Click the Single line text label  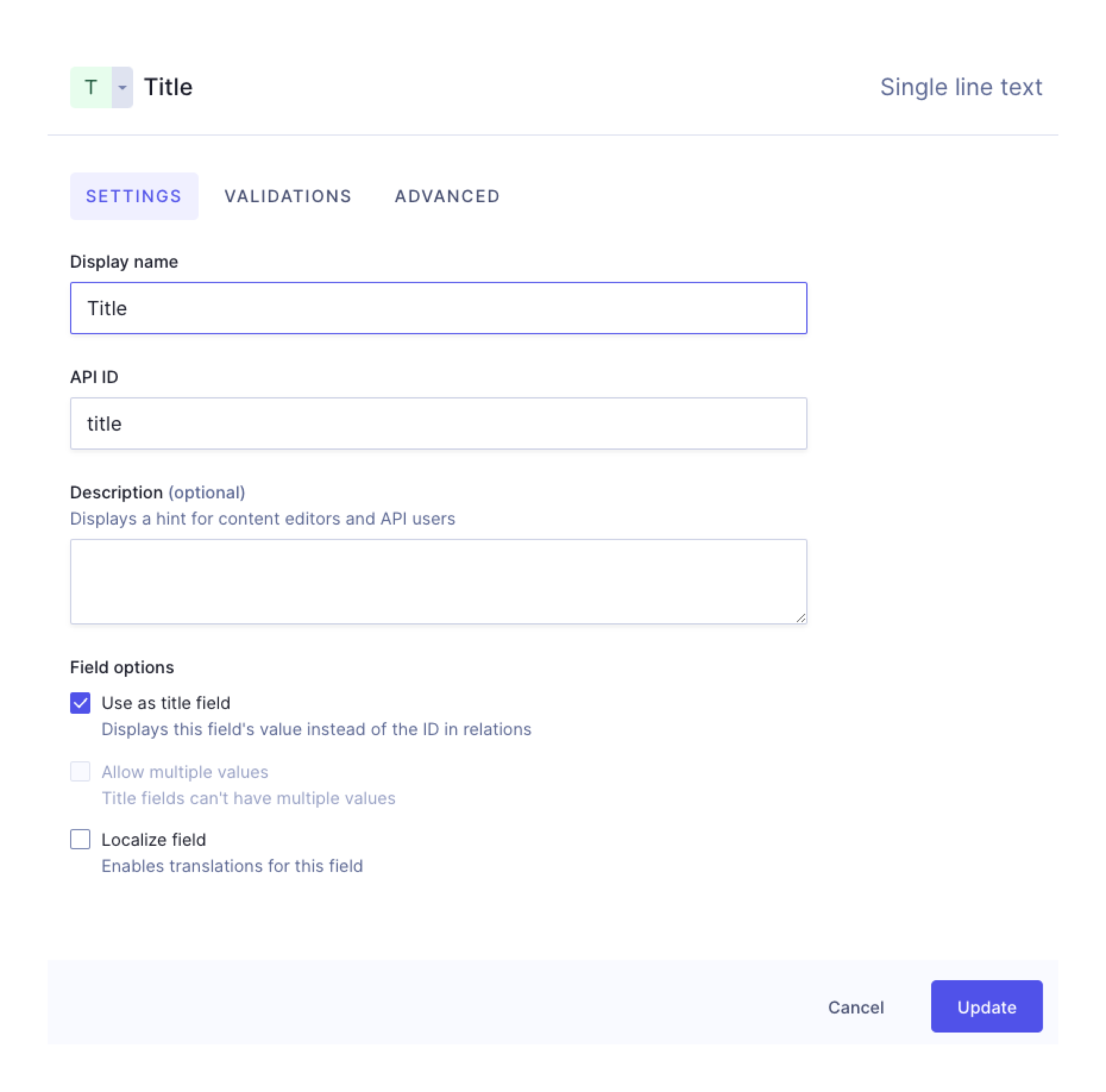(961, 87)
